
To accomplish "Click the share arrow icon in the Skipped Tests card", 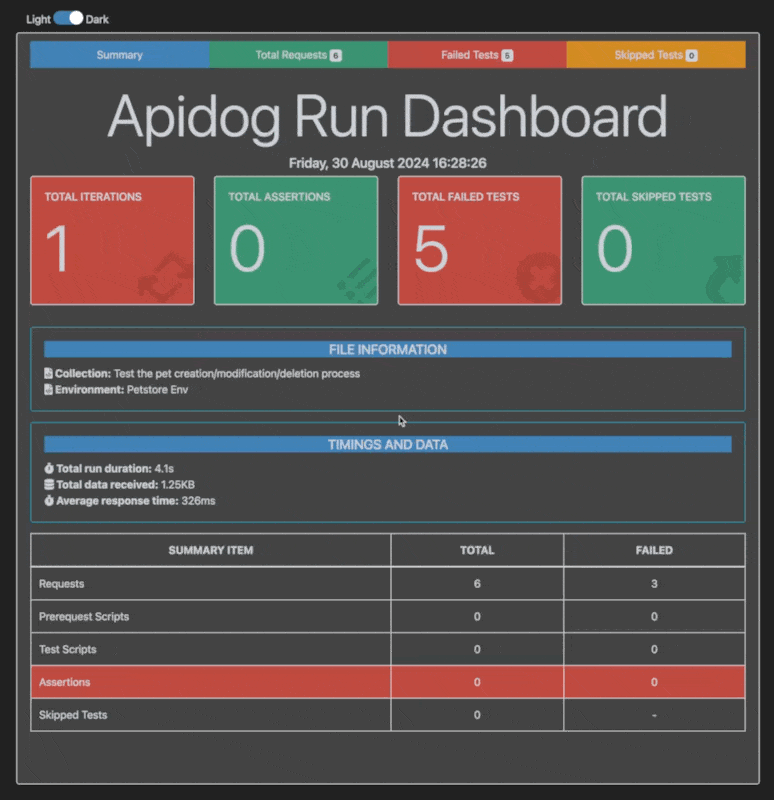I will (x=723, y=279).
